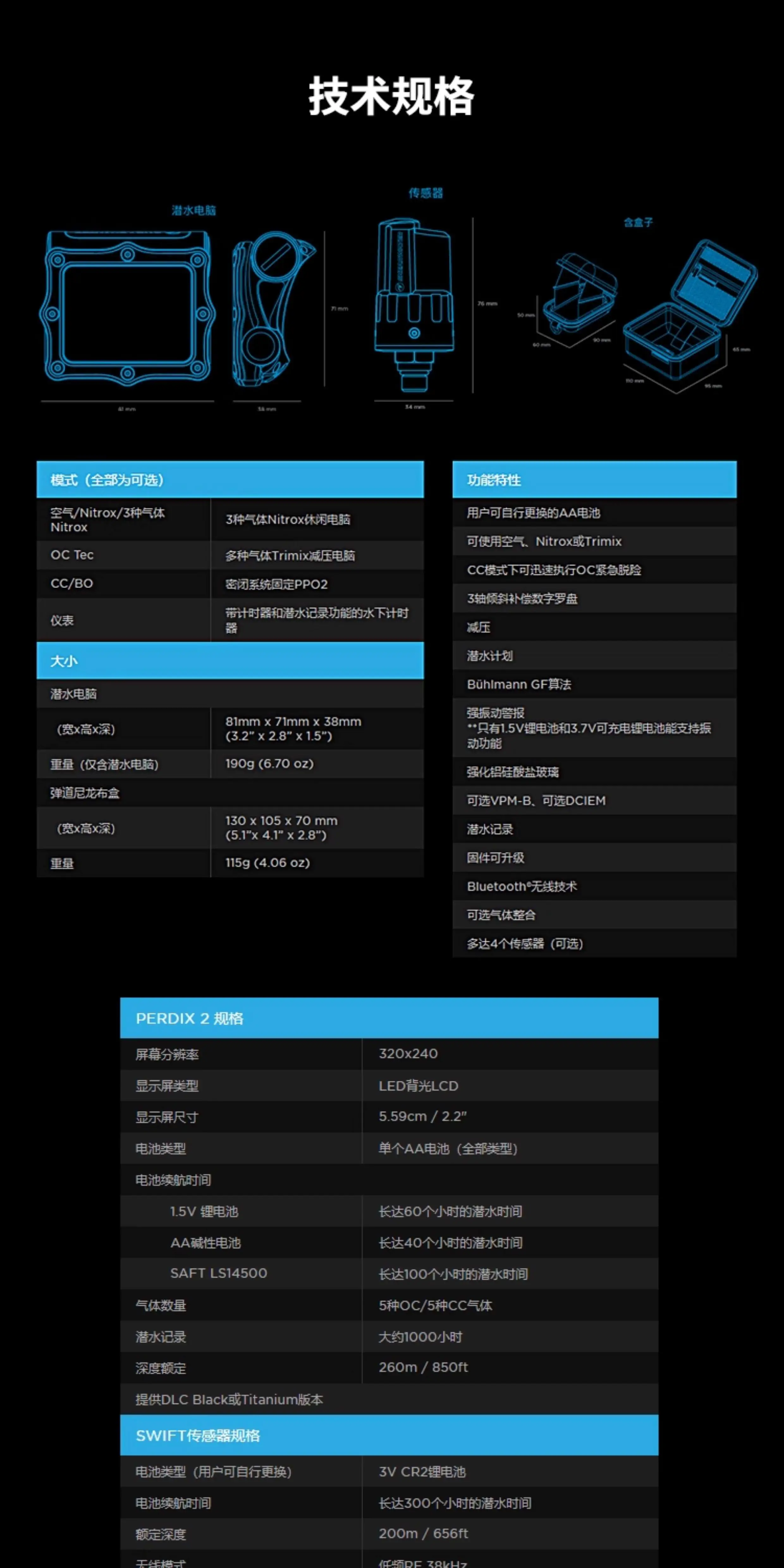Screen dimensions: 784x1568
Task: Click the 200m / 656ft rated depth value
Action: pos(423,1534)
